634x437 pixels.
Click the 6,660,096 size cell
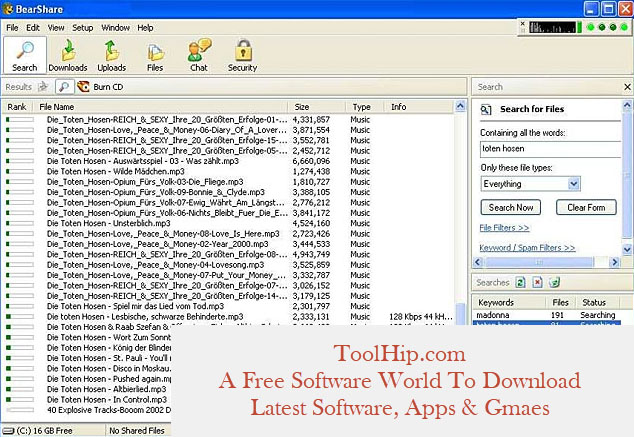[311, 161]
